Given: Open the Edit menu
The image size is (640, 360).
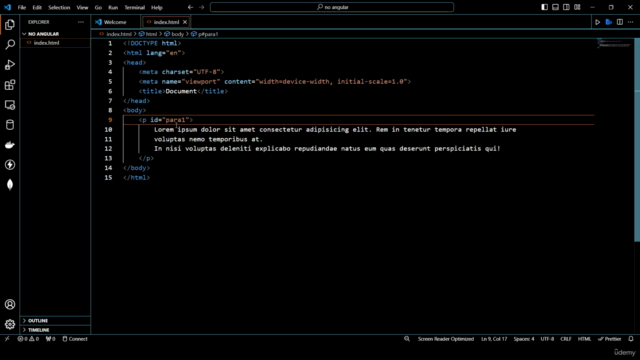Looking at the screenshot, I should pyautogui.click(x=37, y=7).
